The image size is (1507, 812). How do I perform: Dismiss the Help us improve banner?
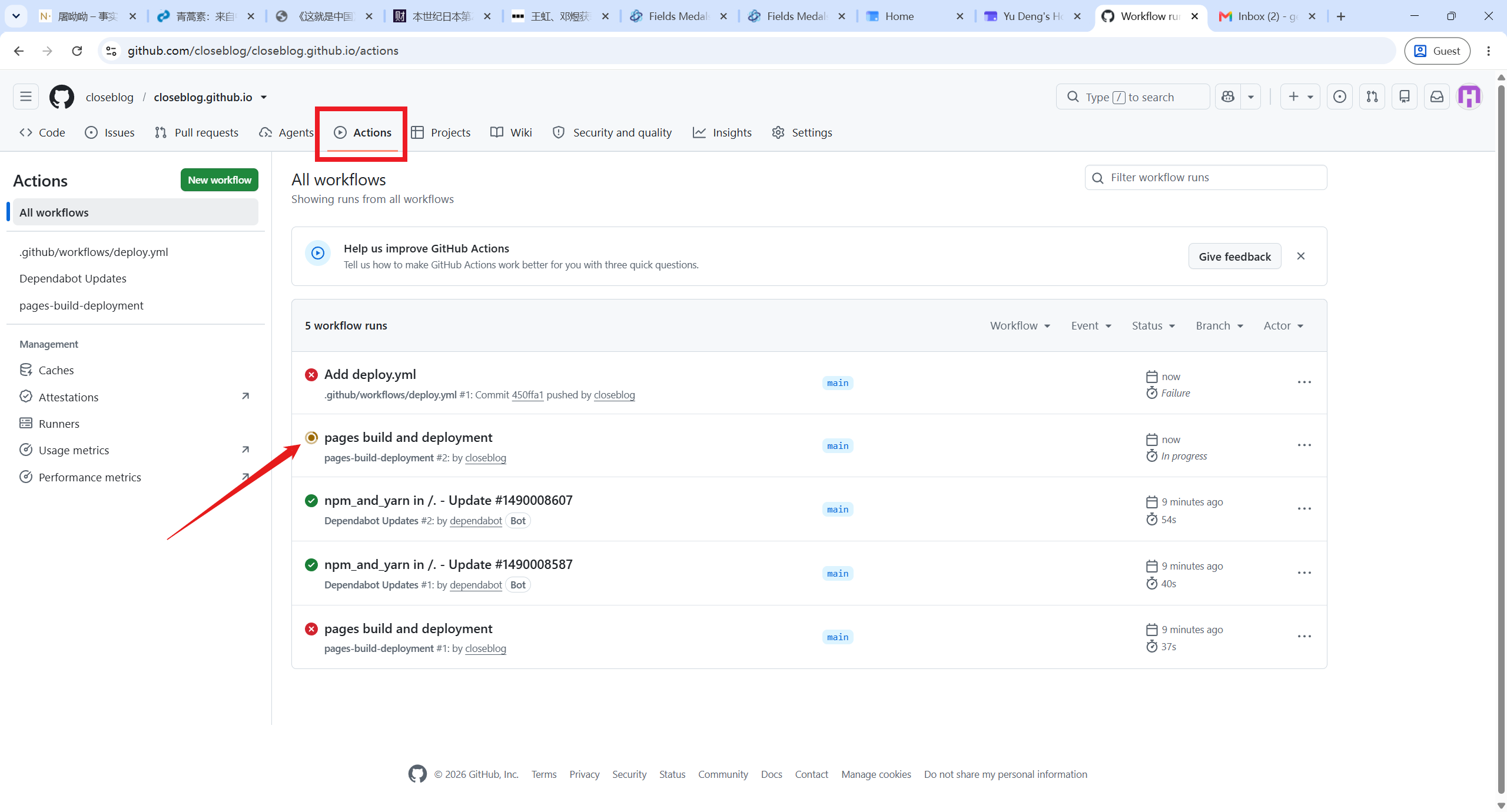coord(1301,256)
